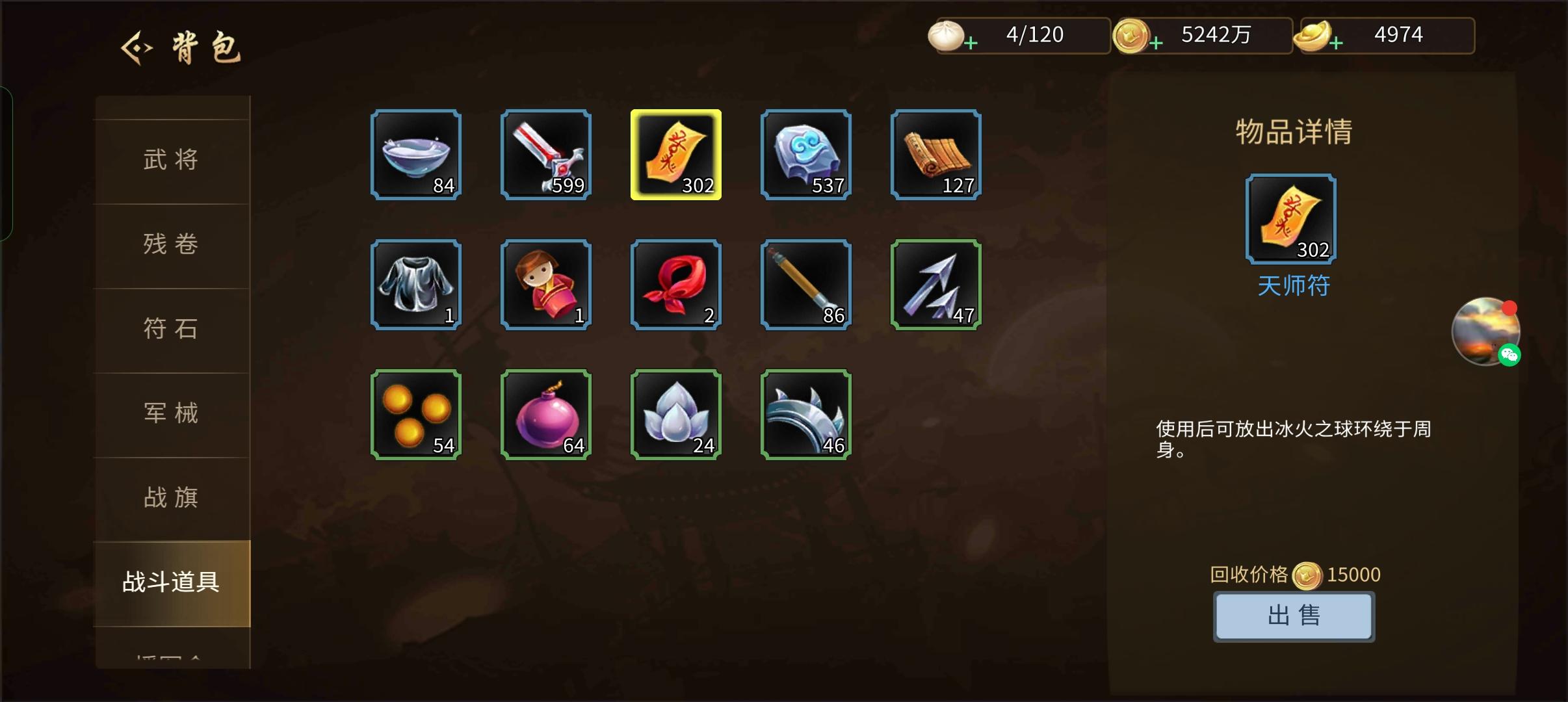Select the purple bomb item with 64

pos(546,415)
